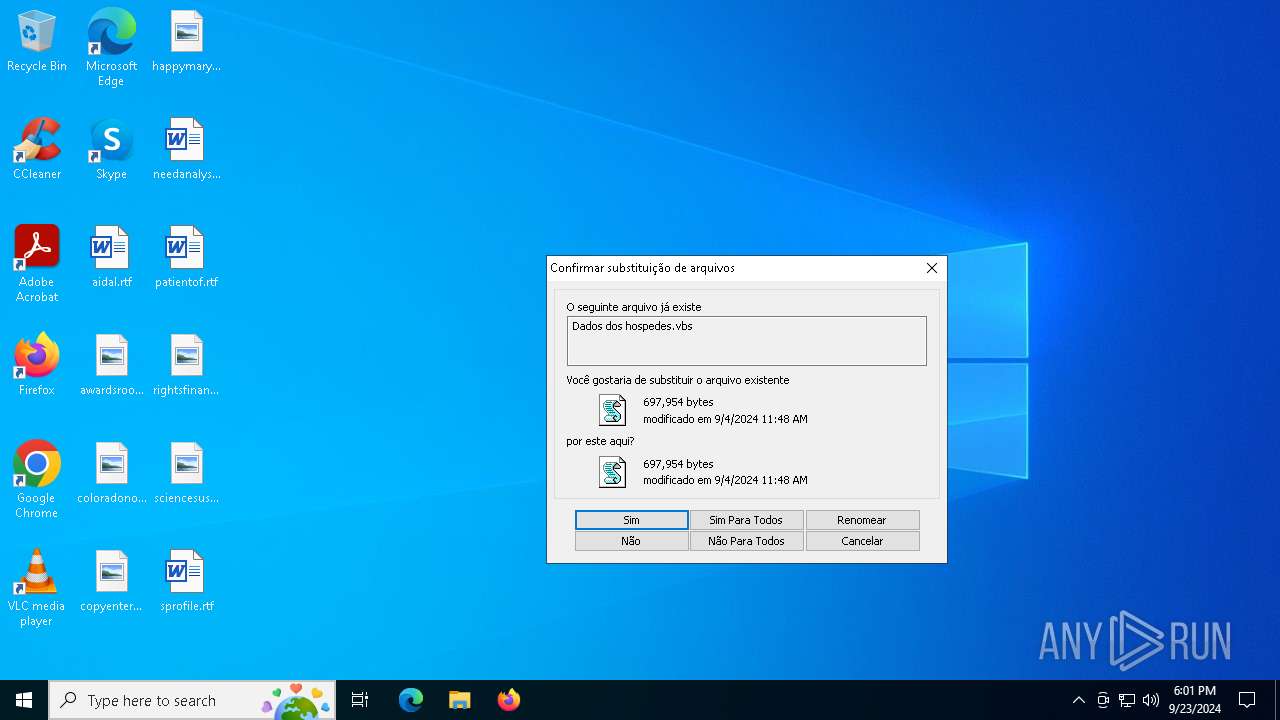
Task: Click the 'O seguinte arquivo já existe' label
Action: tap(634, 307)
